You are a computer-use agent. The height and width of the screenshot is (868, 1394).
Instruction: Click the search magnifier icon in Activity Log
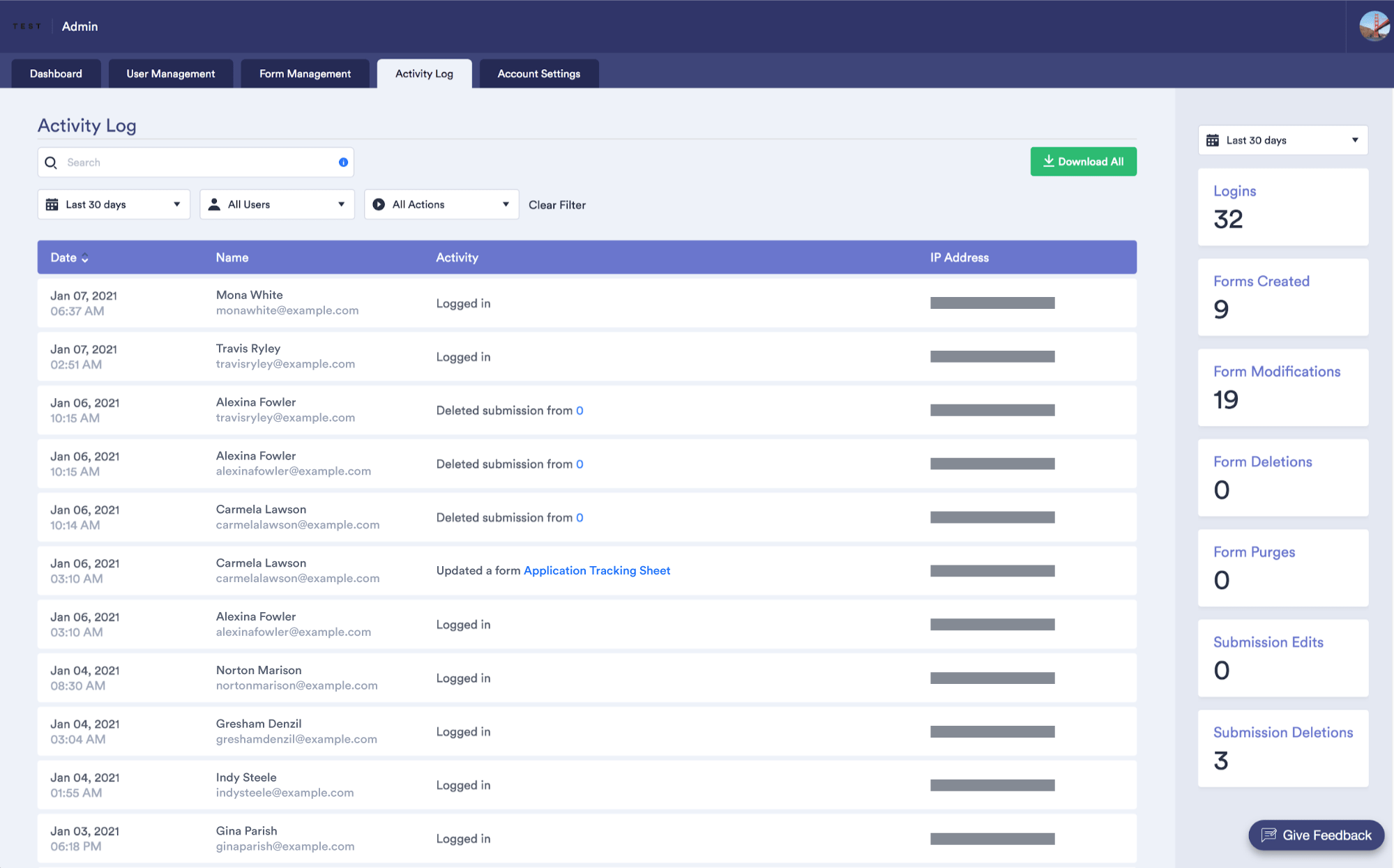coord(51,162)
